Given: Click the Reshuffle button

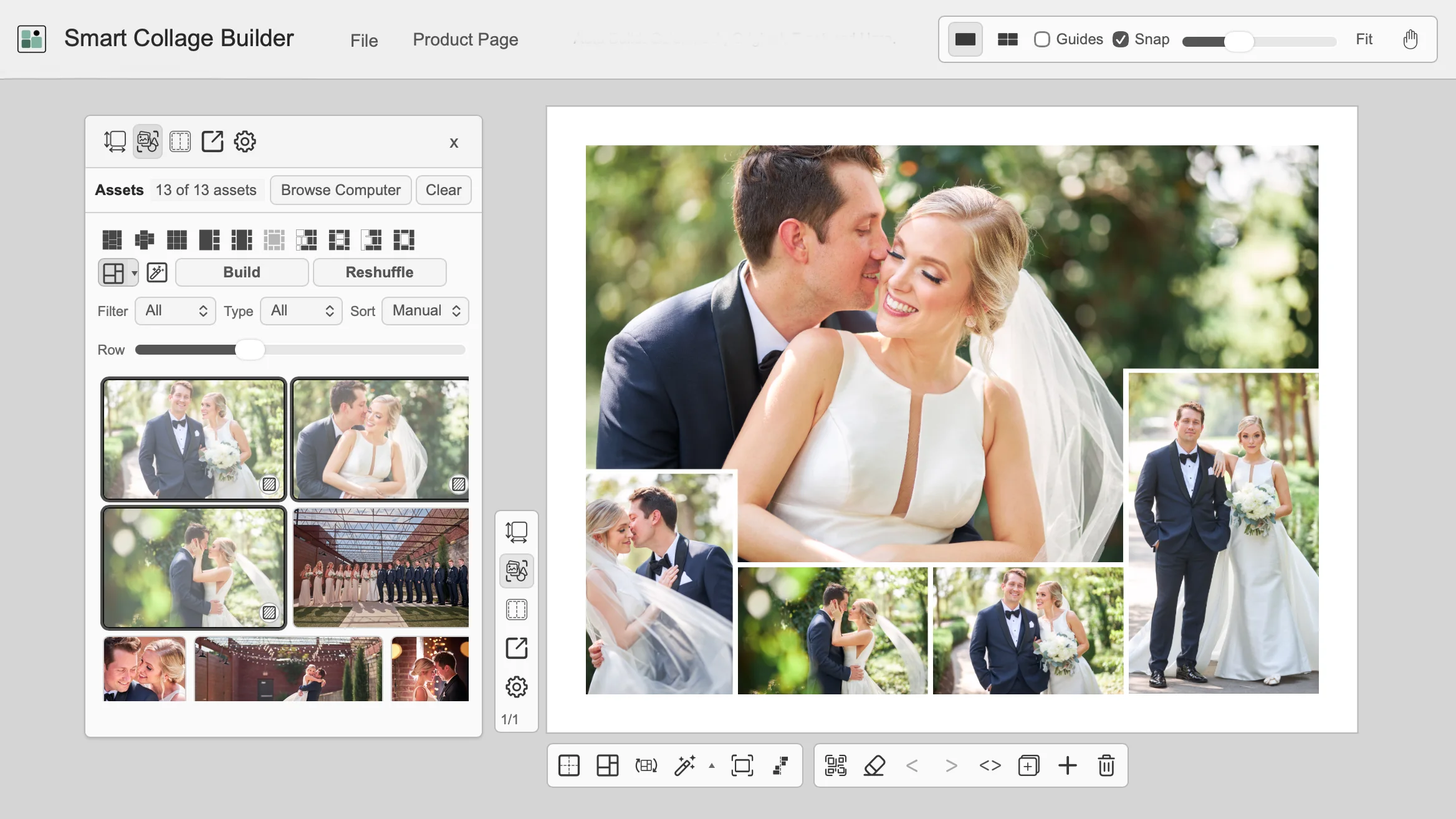Looking at the screenshot, I should pyautogui.click(x=380, y=272).
